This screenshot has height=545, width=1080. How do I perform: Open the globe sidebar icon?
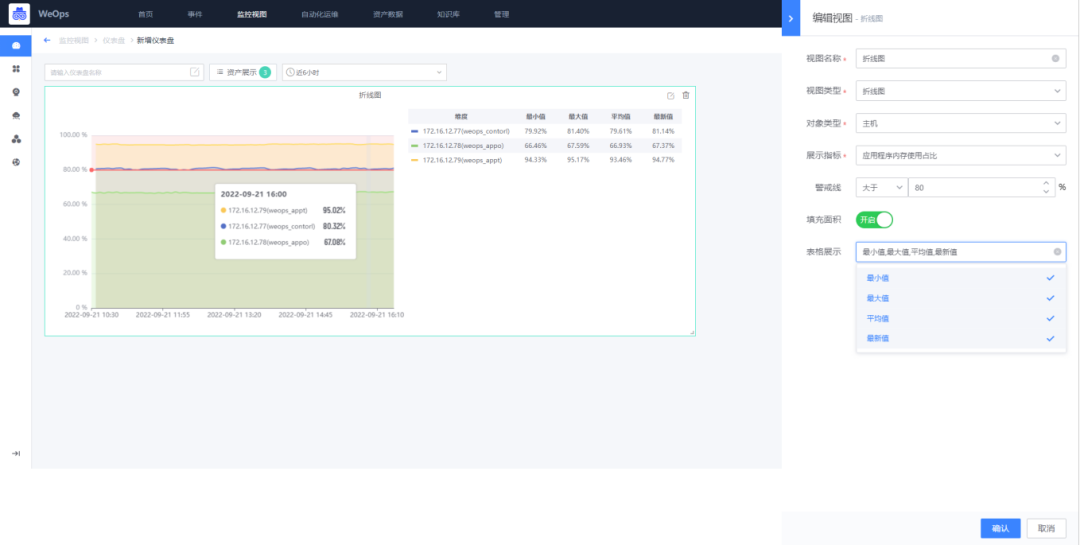[x=16, y=163]
